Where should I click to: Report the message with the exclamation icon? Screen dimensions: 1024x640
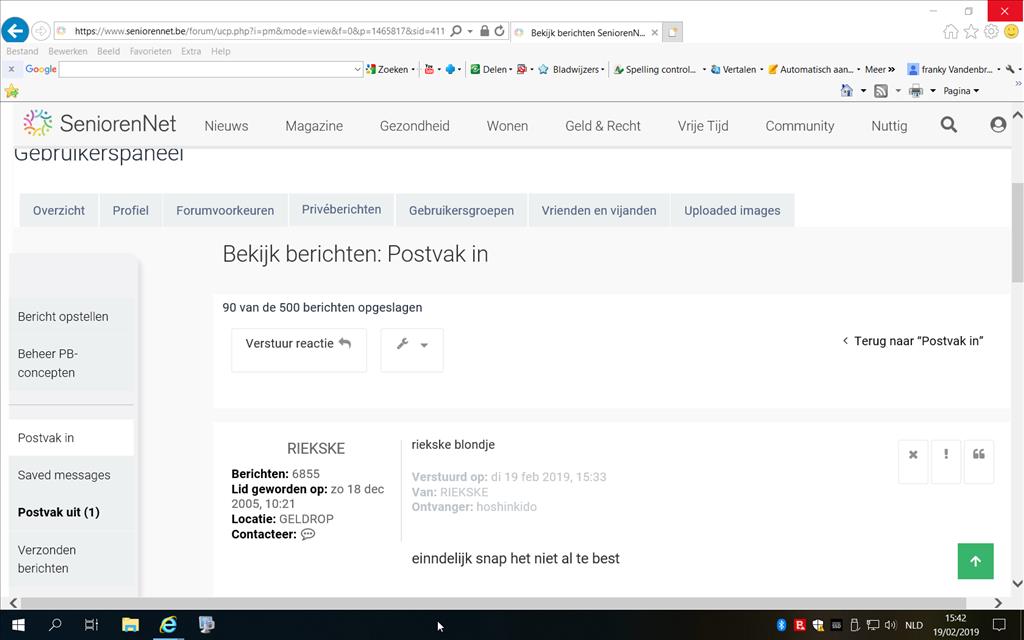click(x=946, y=461)
